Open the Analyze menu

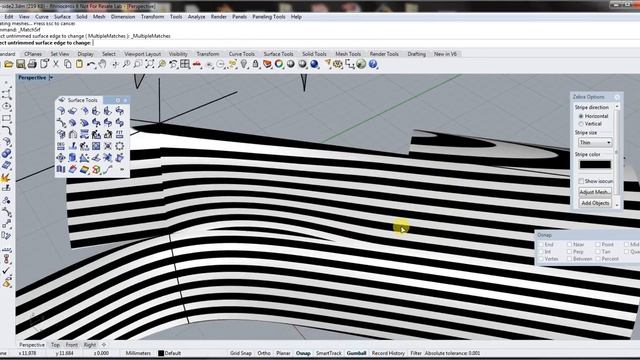pos(196,17)
